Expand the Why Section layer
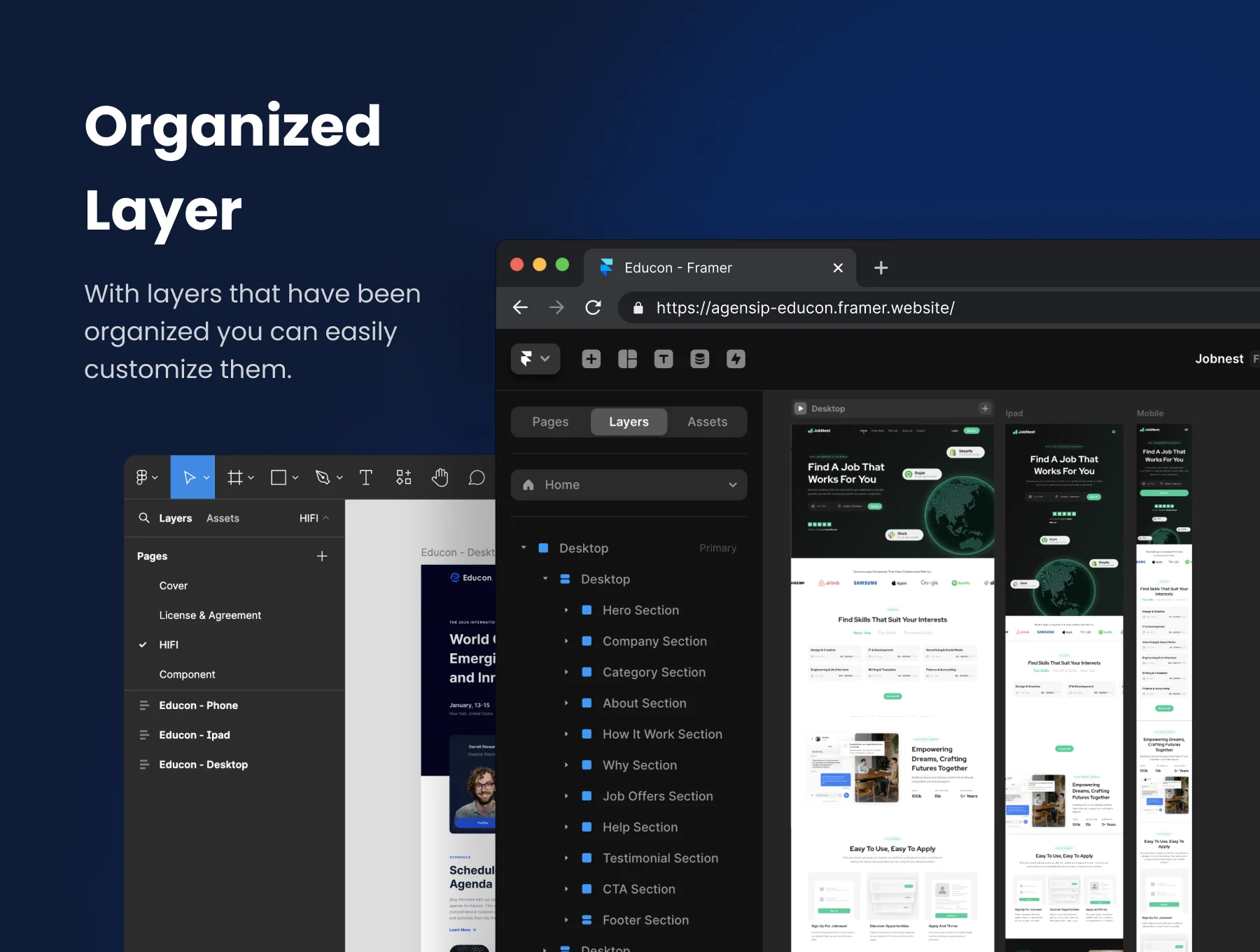 [x=566, y=765]
